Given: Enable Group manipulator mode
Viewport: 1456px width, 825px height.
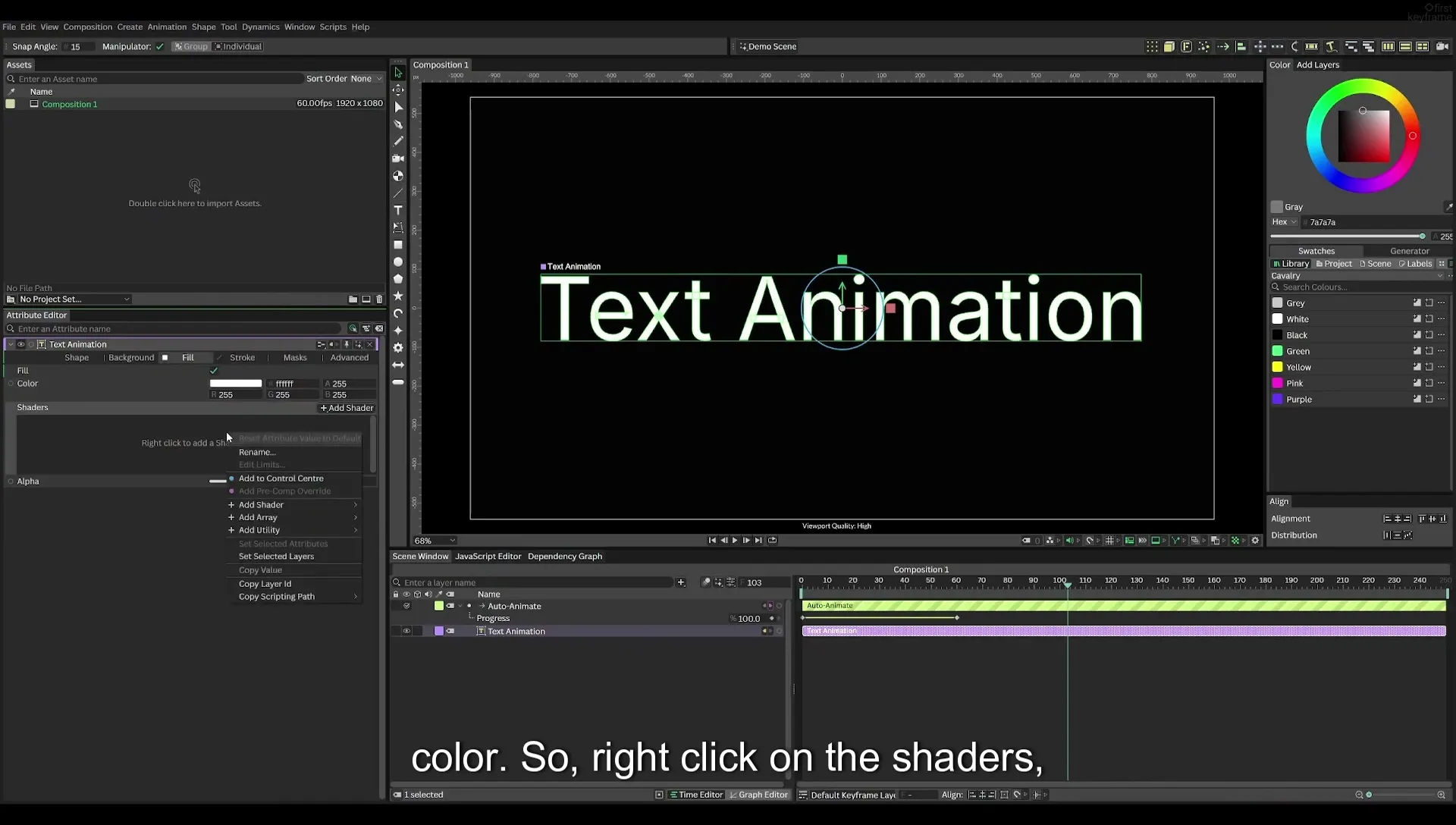Looking at the screenshot, I should click(x=190, y=47).
